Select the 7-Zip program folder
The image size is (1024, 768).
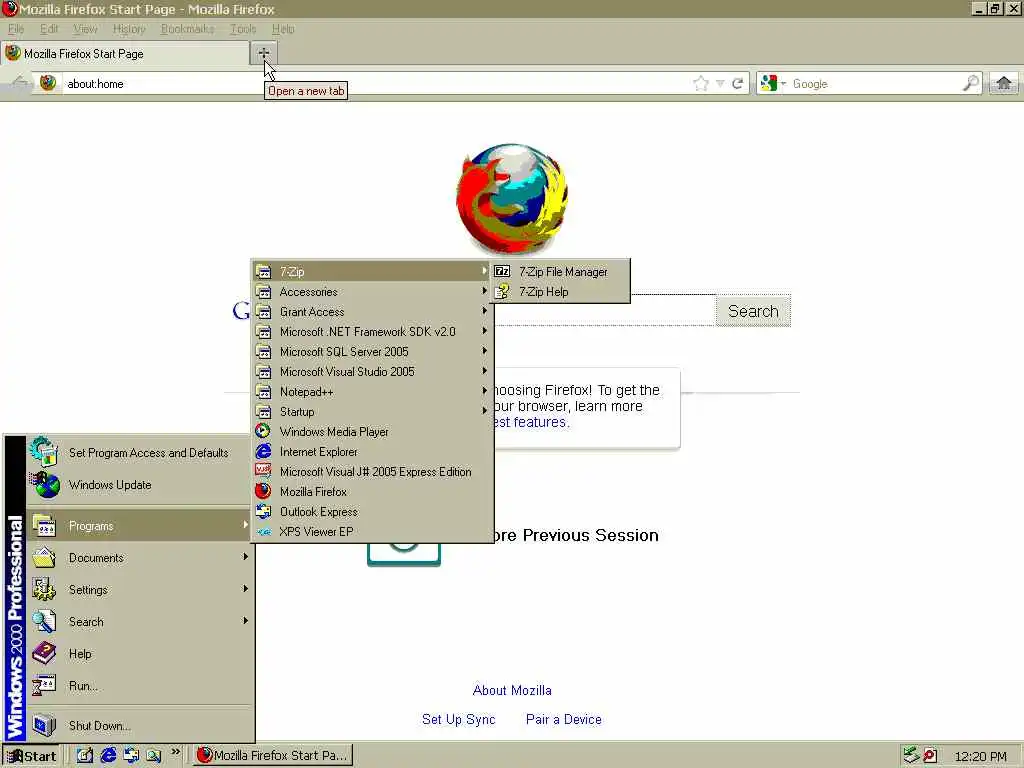coord(372,272)
